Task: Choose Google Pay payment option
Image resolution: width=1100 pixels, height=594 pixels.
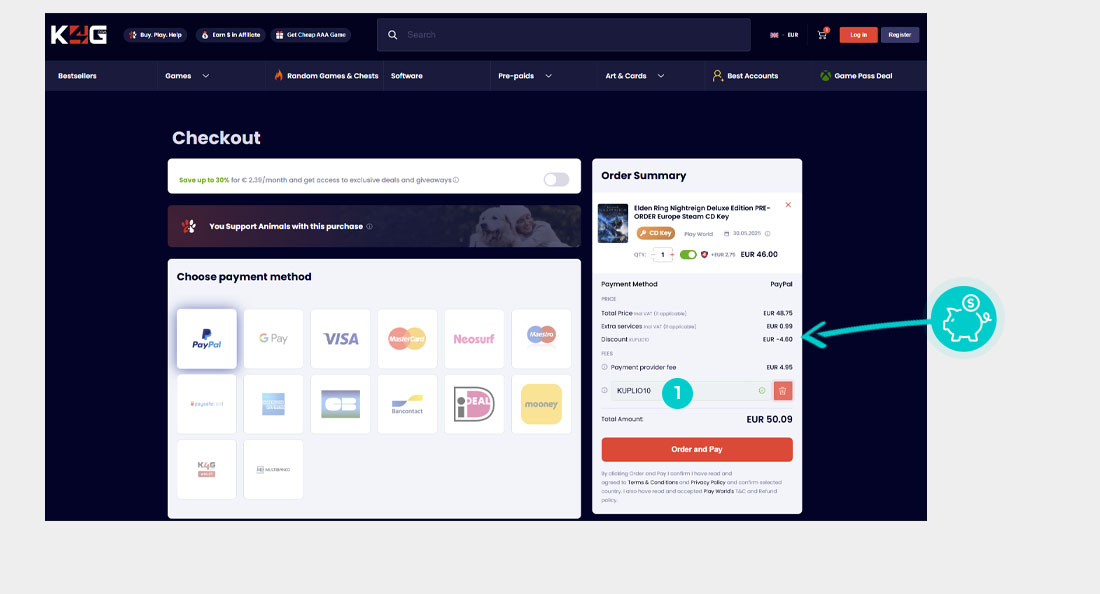Action: point(274,339)
